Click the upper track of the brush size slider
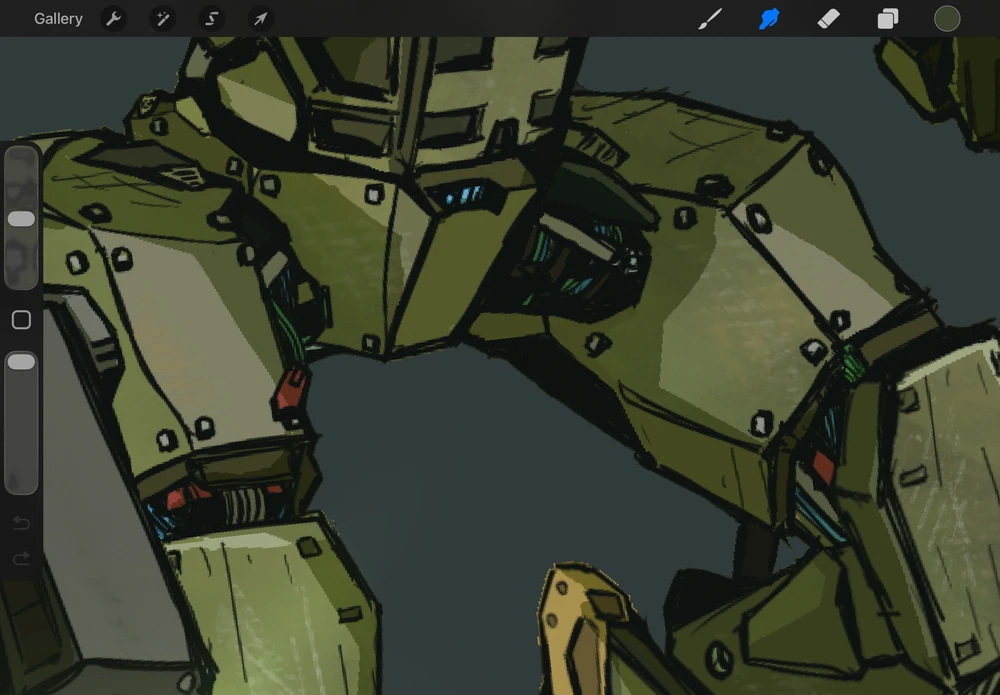 21,175
